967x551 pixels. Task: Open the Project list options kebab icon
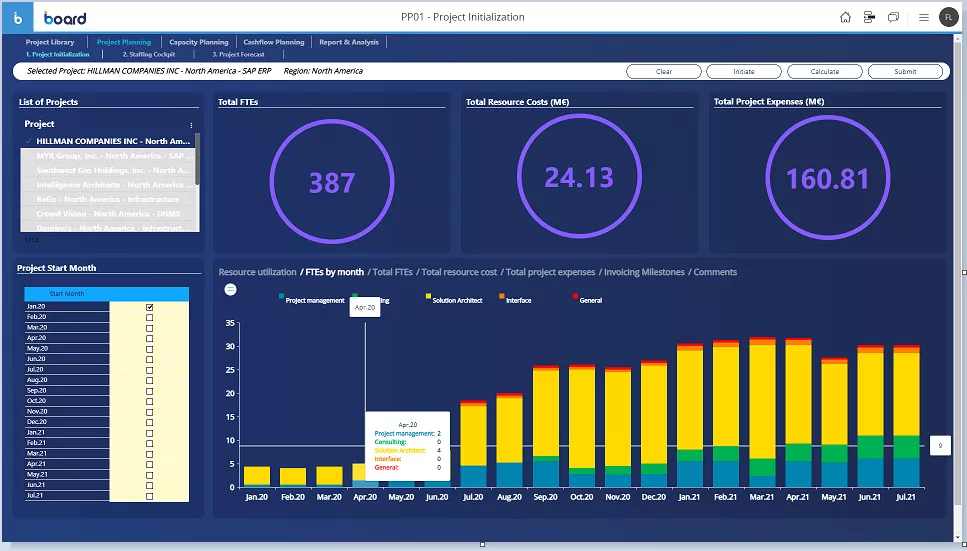pyautogui.click(x=191, y=125)
